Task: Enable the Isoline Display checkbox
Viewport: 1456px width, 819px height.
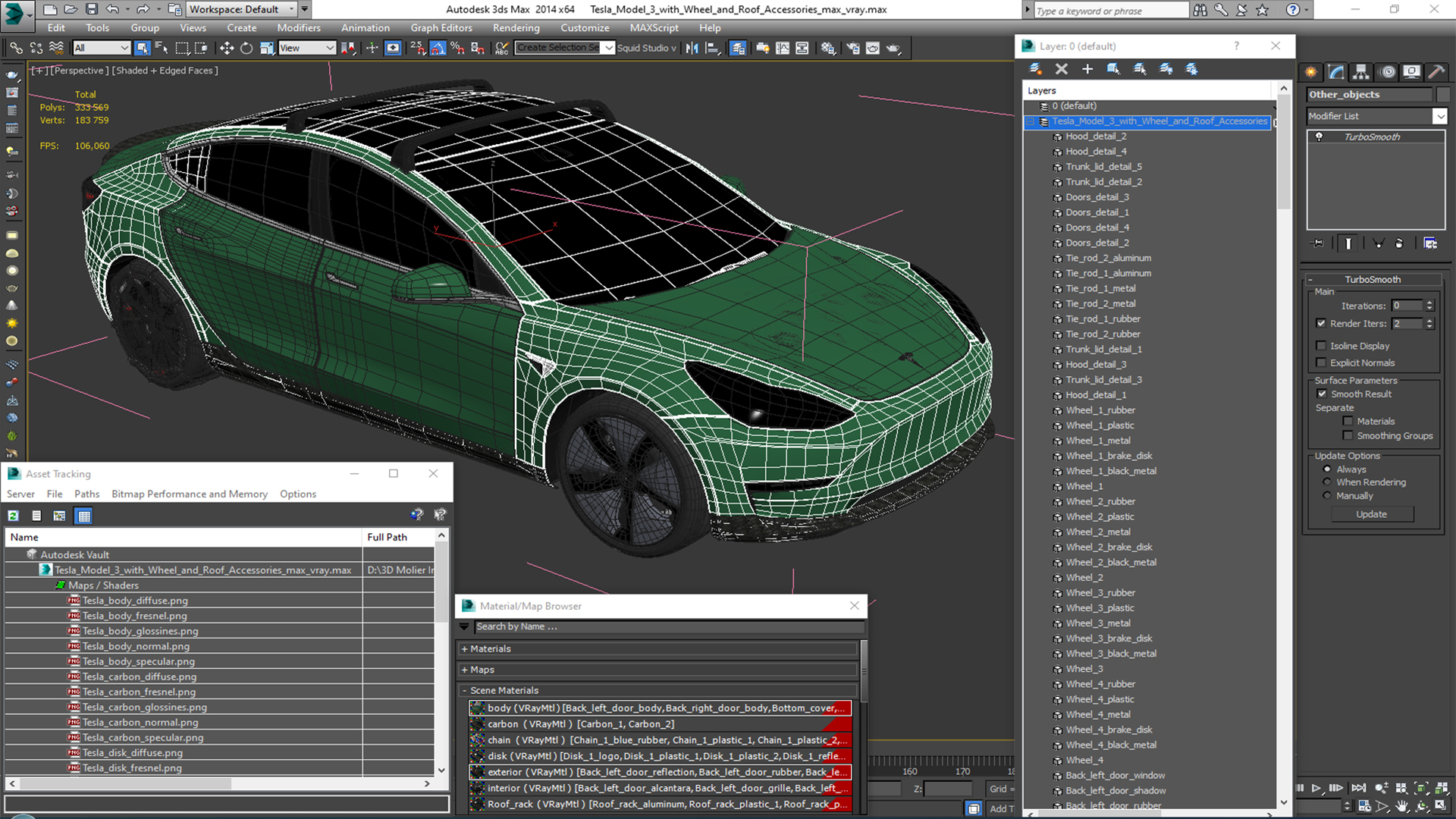Action: pos(1321,346)
